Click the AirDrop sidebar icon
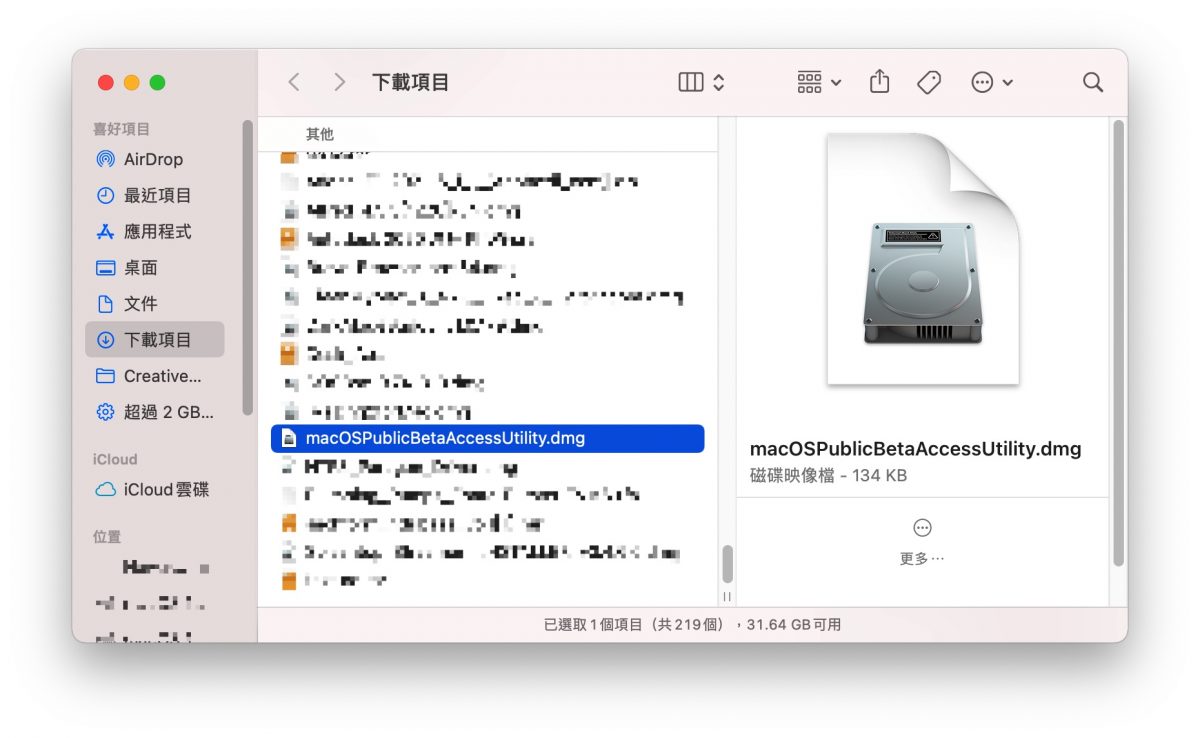Screen dimensions: 1200x738 105,159
